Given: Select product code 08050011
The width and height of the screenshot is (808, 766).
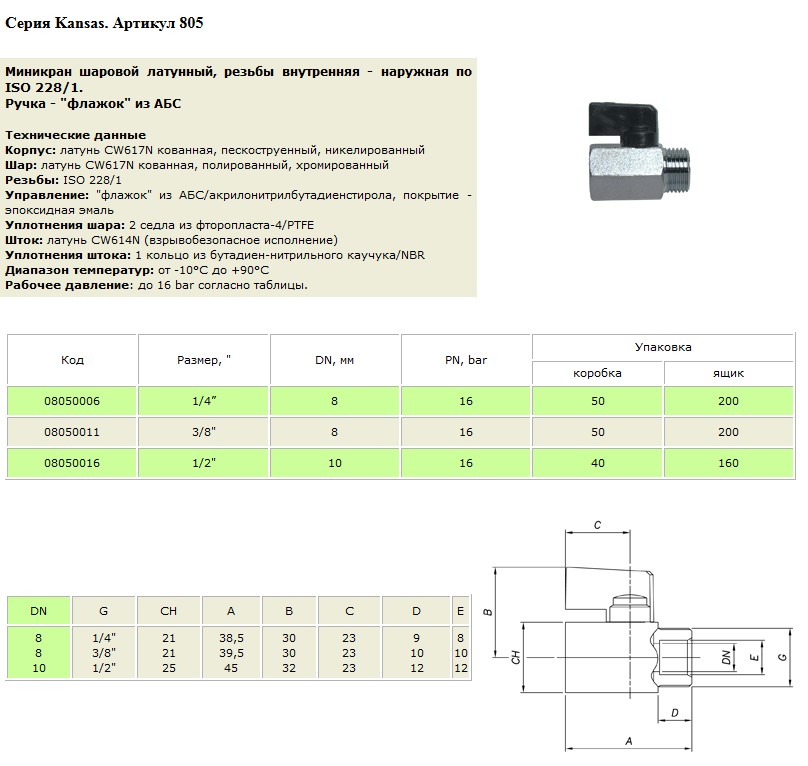Looking at the screenshot, I should (x=72, y=432).
